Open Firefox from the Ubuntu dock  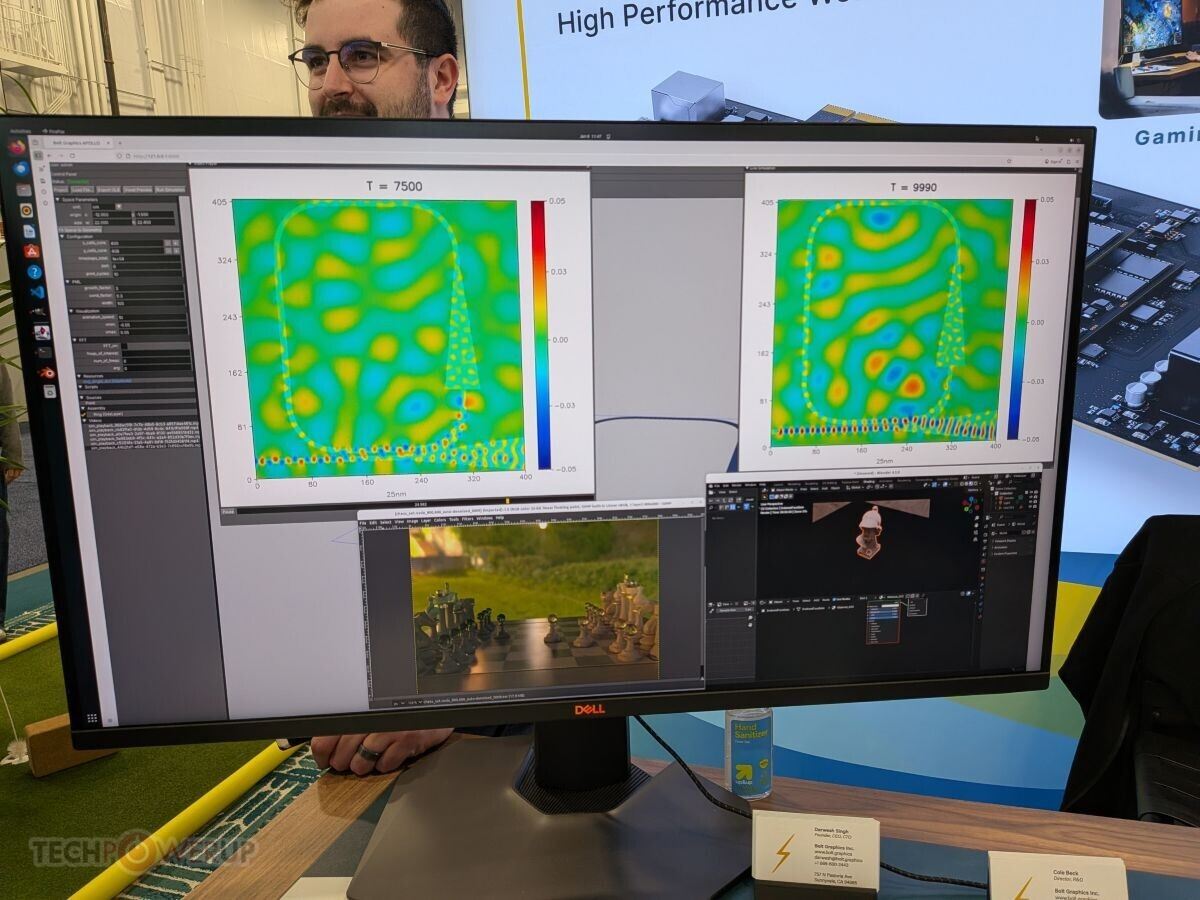[17, 147]
